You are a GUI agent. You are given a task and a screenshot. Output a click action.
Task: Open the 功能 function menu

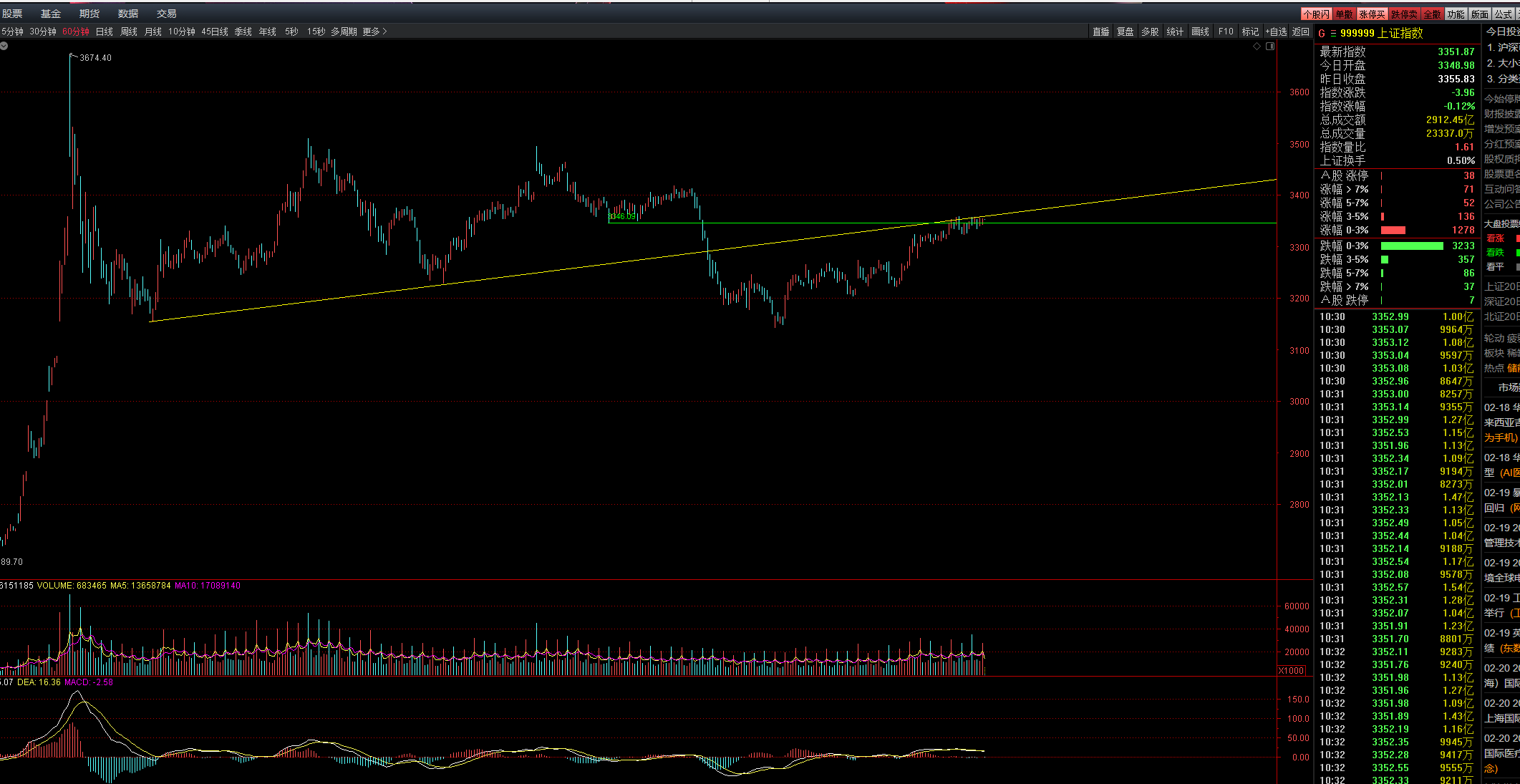click(1456, 14)
